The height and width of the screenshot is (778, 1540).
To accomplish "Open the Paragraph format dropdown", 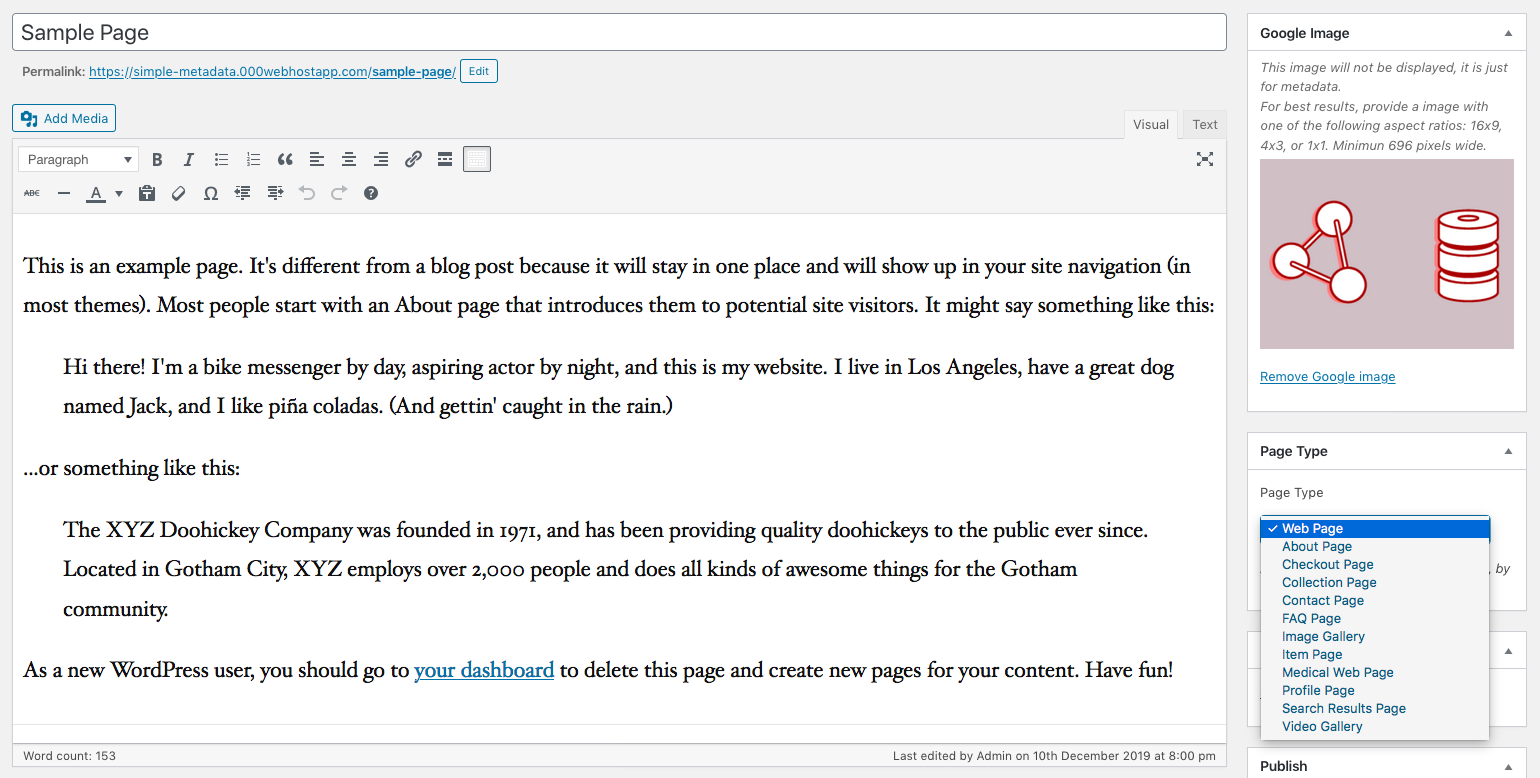I will tap(78, 159).
